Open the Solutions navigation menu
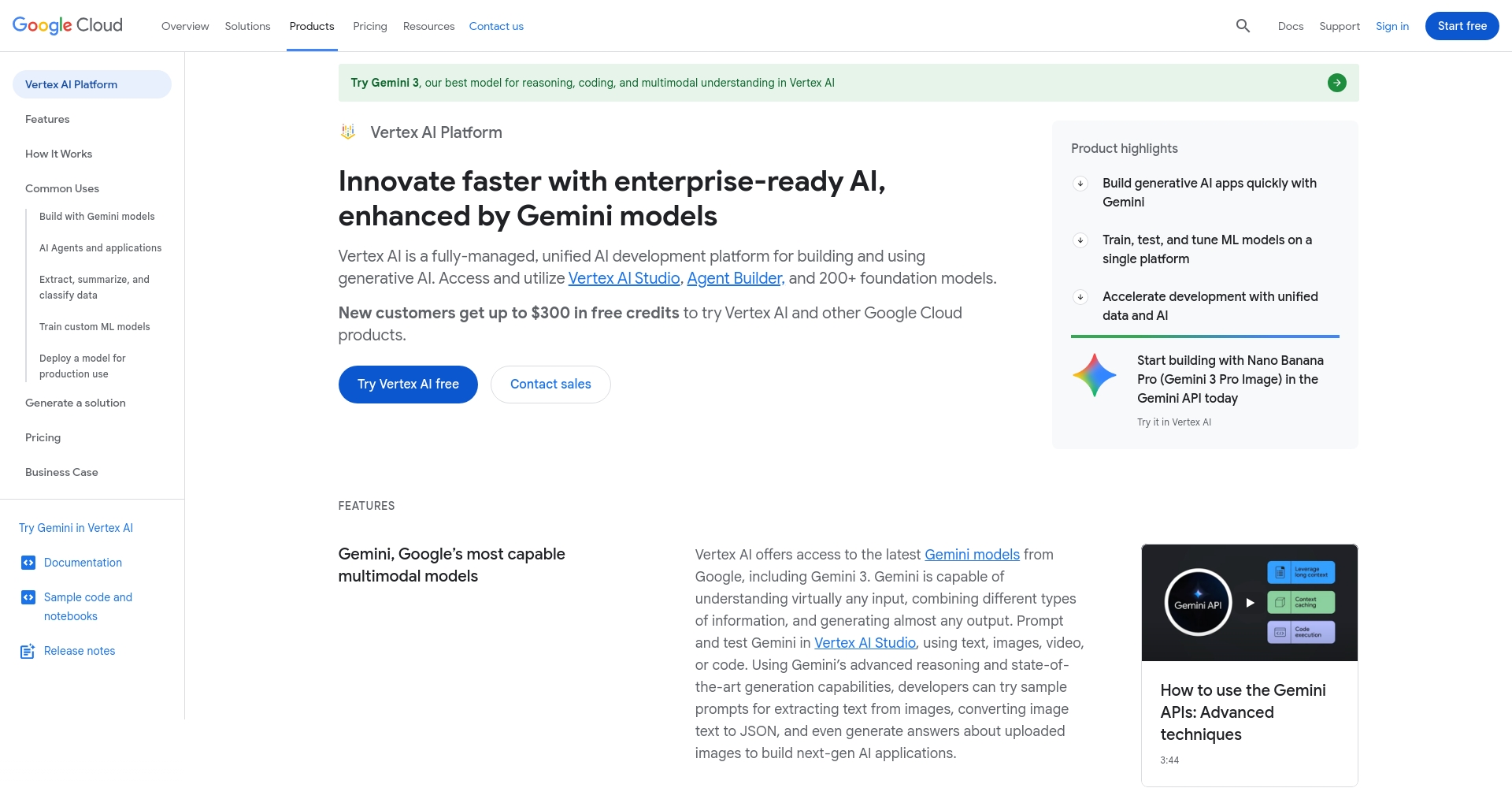Viewport: 1512px width, 788px height. (x=247, y=26)
